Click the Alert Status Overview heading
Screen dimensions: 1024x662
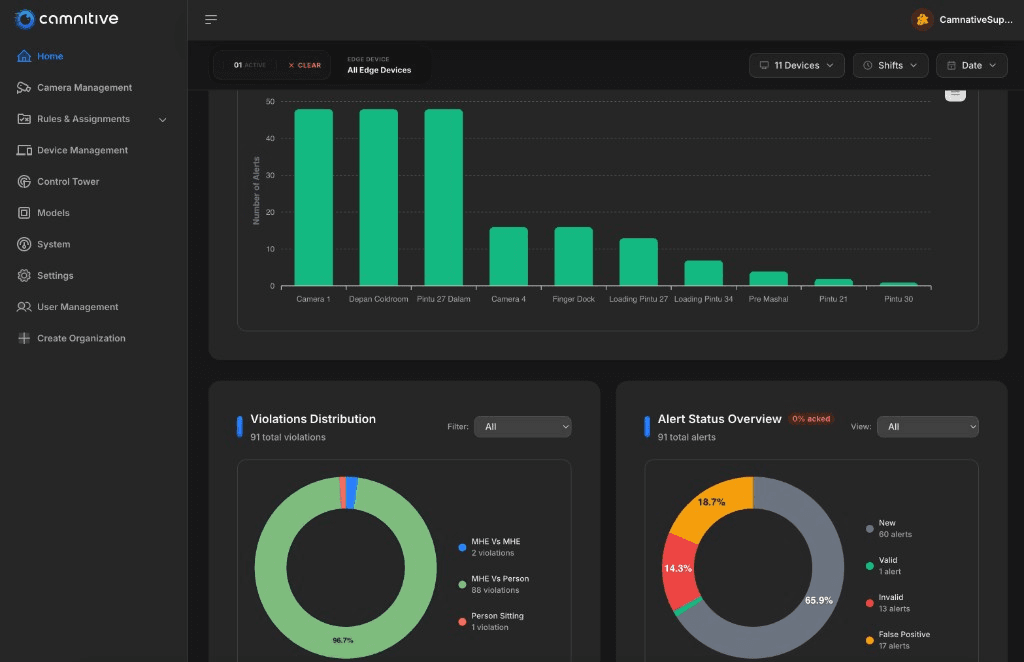click(720, 419)
